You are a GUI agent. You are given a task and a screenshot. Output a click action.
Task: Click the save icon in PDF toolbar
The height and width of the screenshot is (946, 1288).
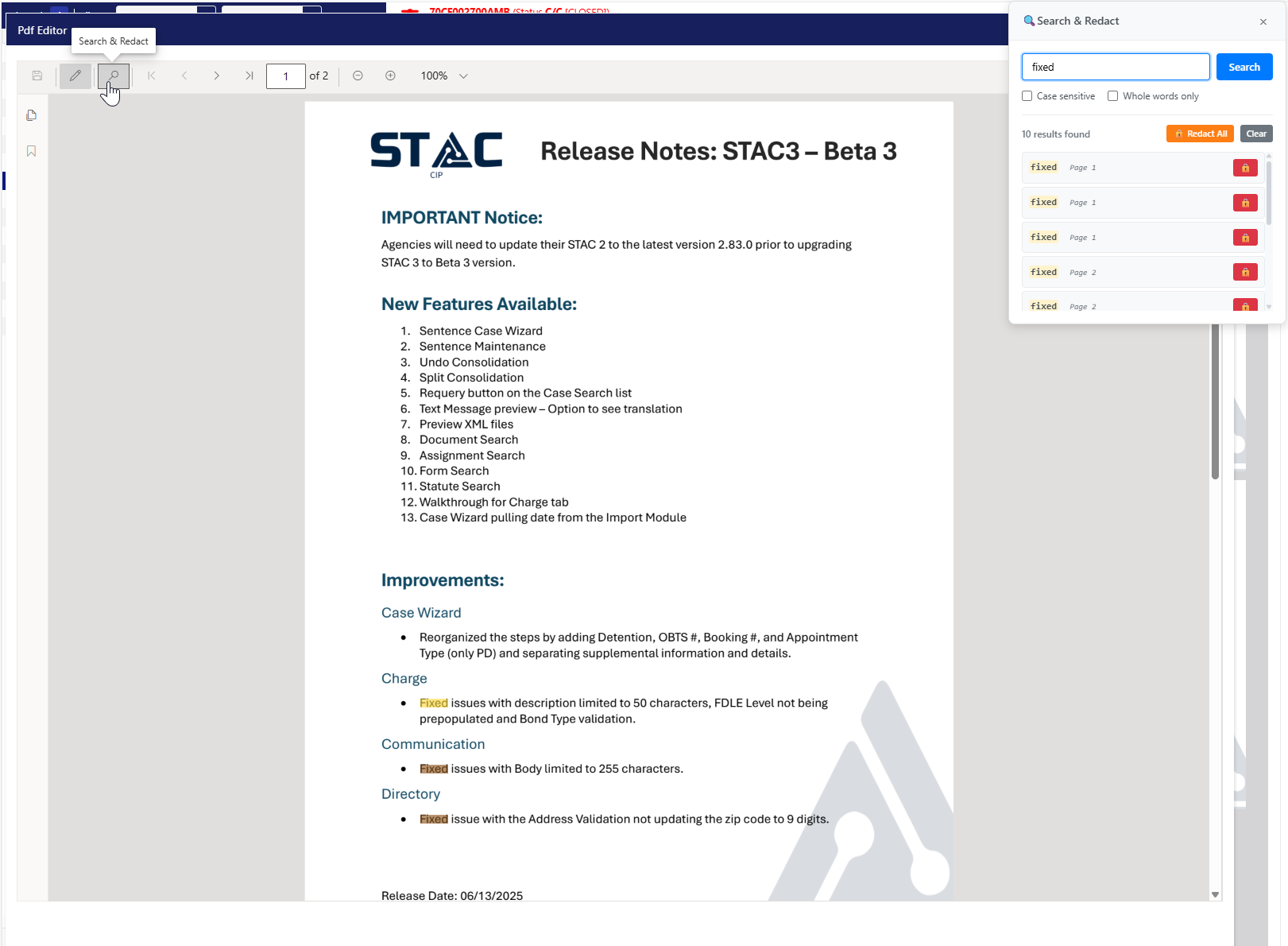click(x=37, y=76)
